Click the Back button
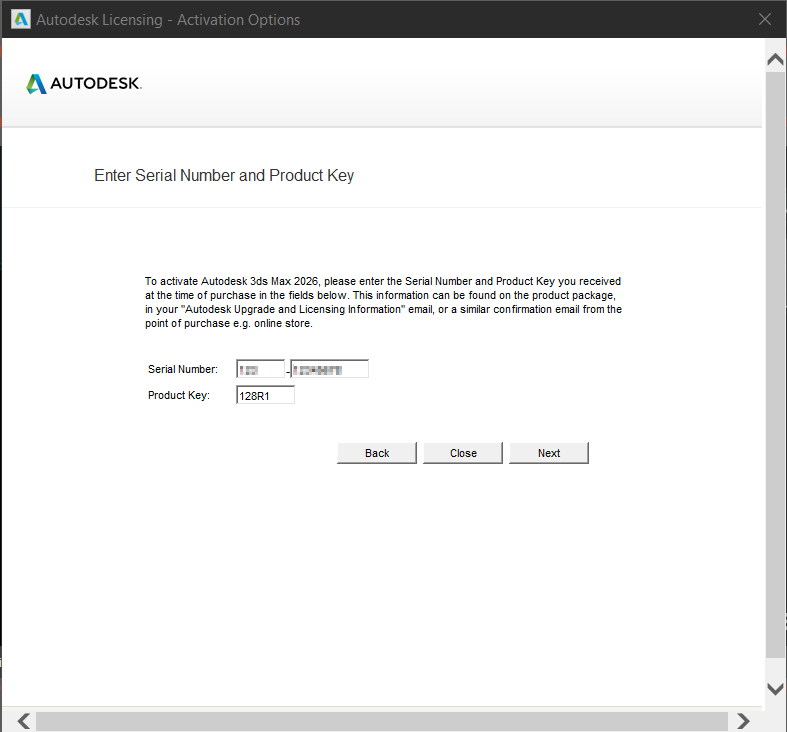This screenshot has height=732, width=787. pos(377,453)
